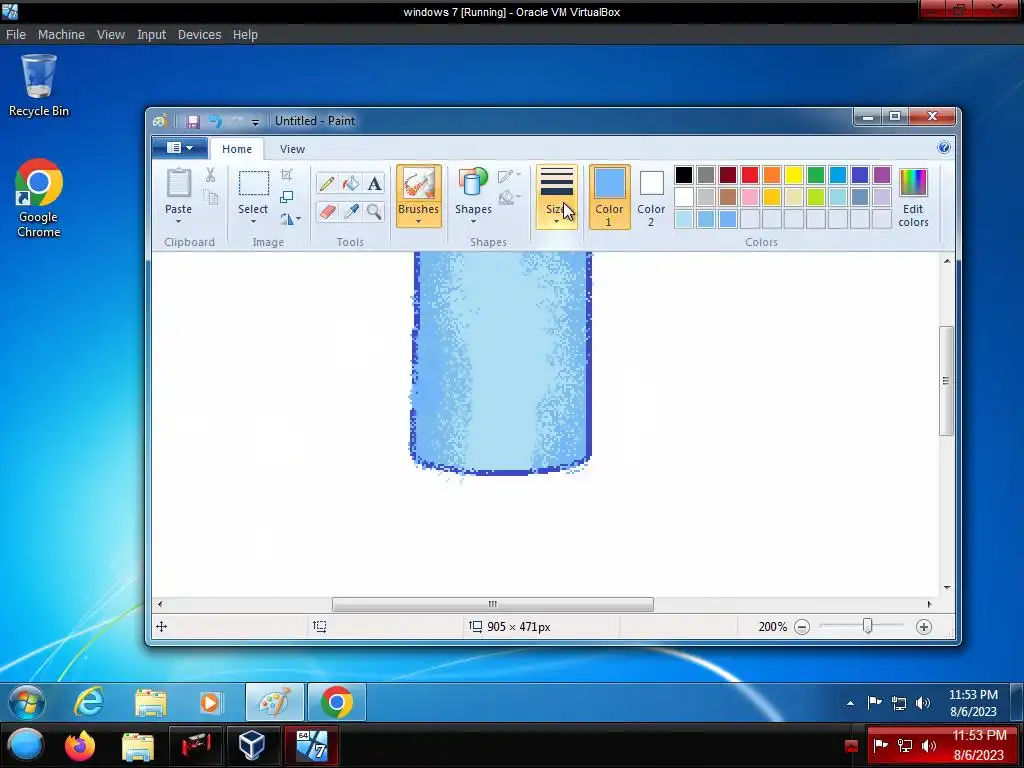Screen dimensions: 1024x768
Task: Open Google Chrome desktop shortcut
Action: 39,199
